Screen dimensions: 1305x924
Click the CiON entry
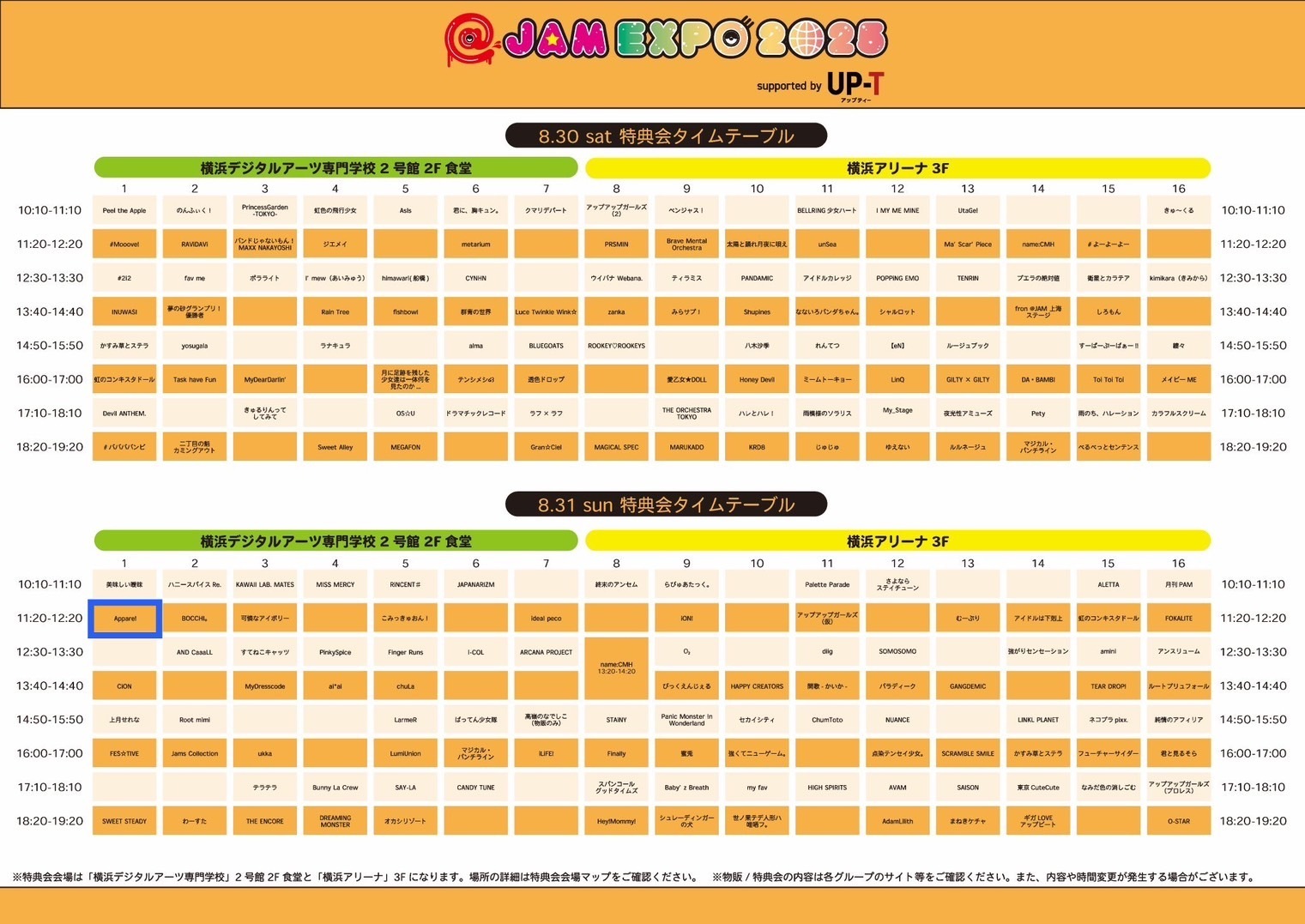[x=124, y=685]
